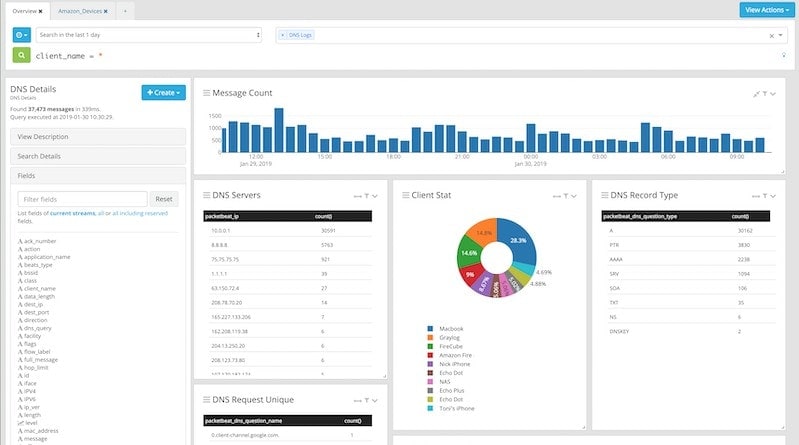
Task: Click the Message Count drag handle icon
Action: [206, 93]
